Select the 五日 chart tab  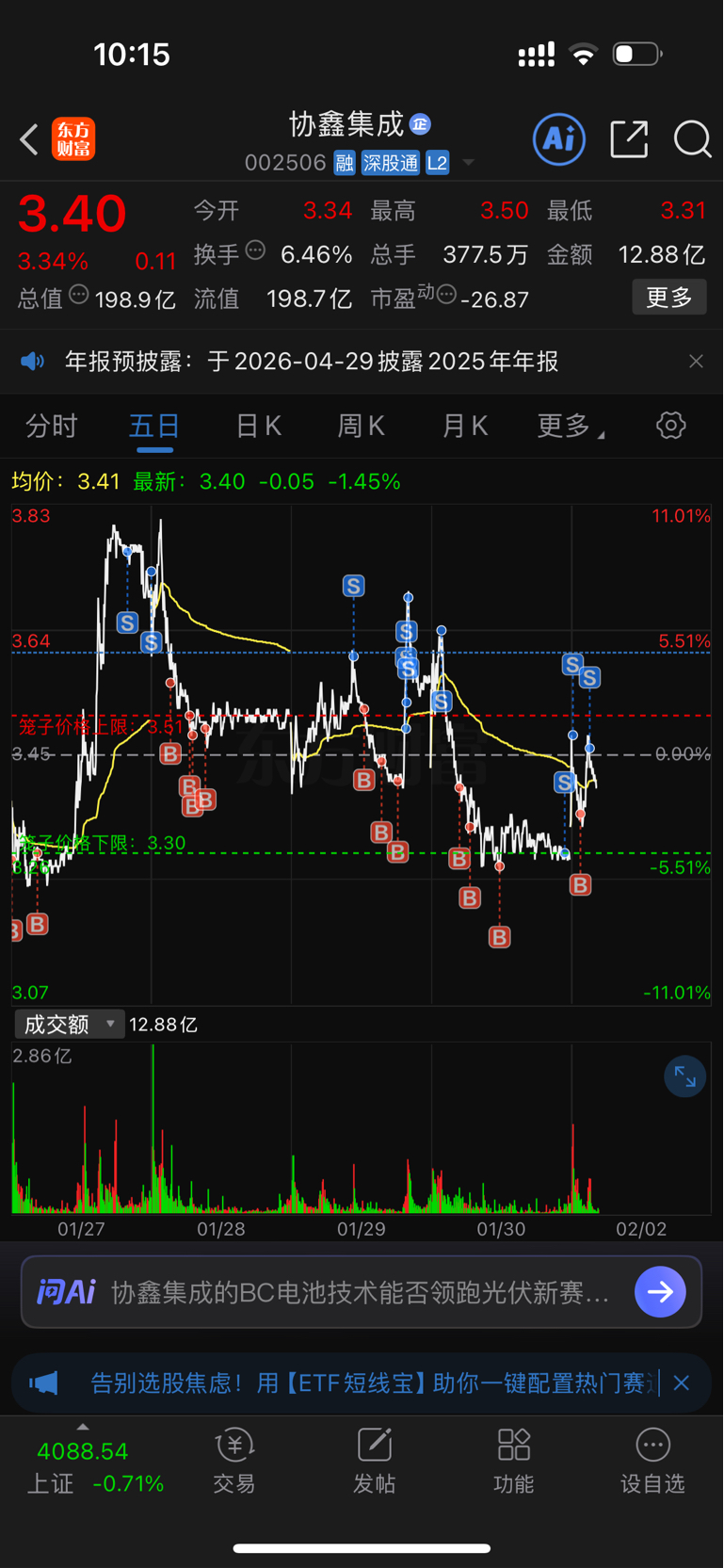coord(154,426)
